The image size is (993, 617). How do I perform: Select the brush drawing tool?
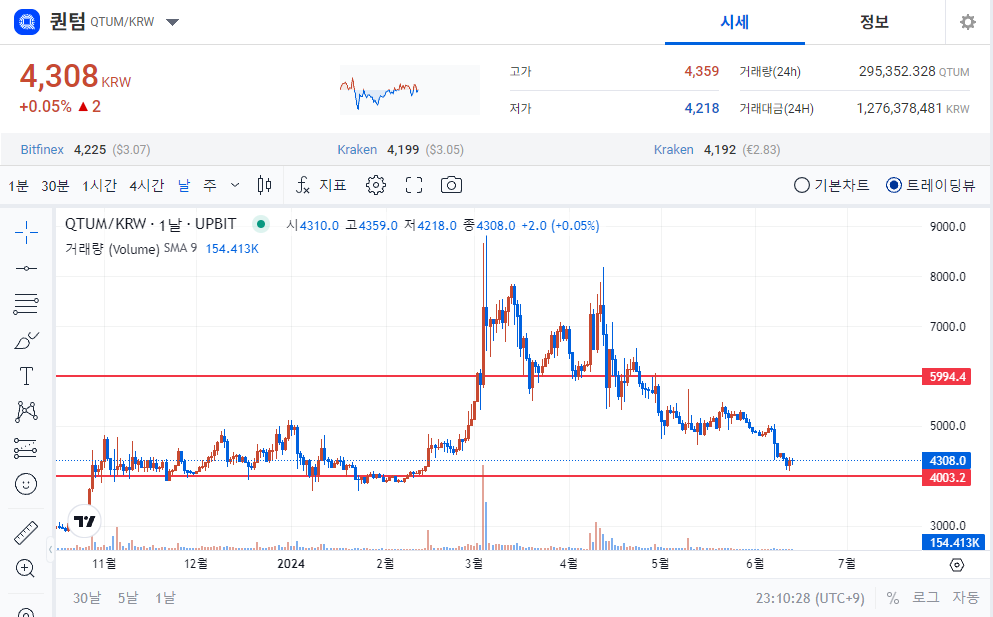coord(26,341)
